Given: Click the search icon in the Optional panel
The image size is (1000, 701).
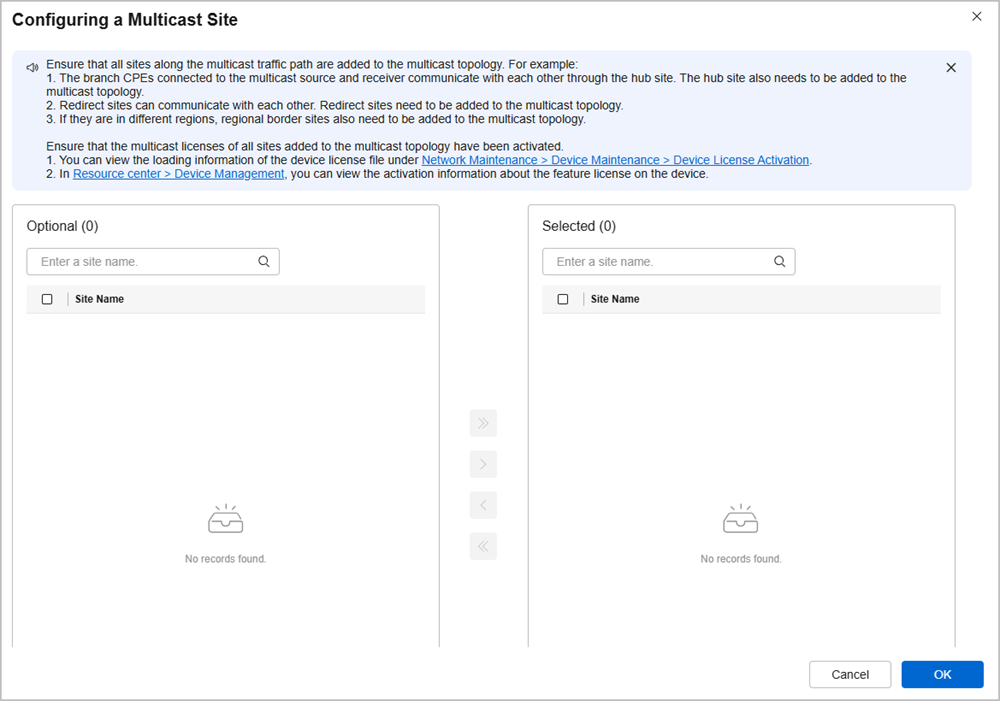Looking at the screenshot, I should point(264,262).
